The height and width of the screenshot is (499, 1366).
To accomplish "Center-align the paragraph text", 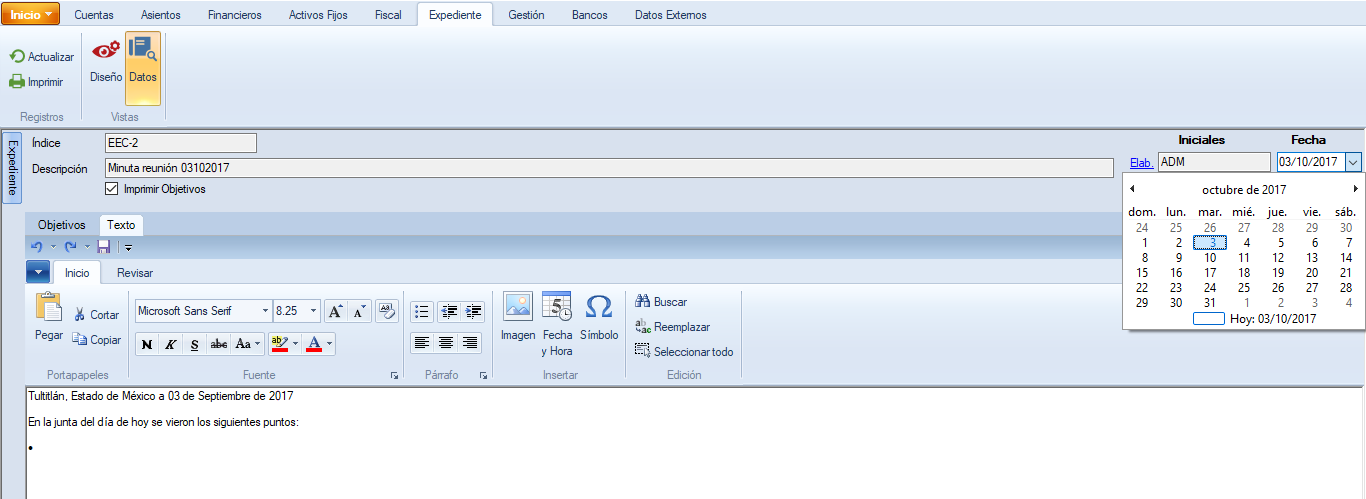I will point(446,343).
